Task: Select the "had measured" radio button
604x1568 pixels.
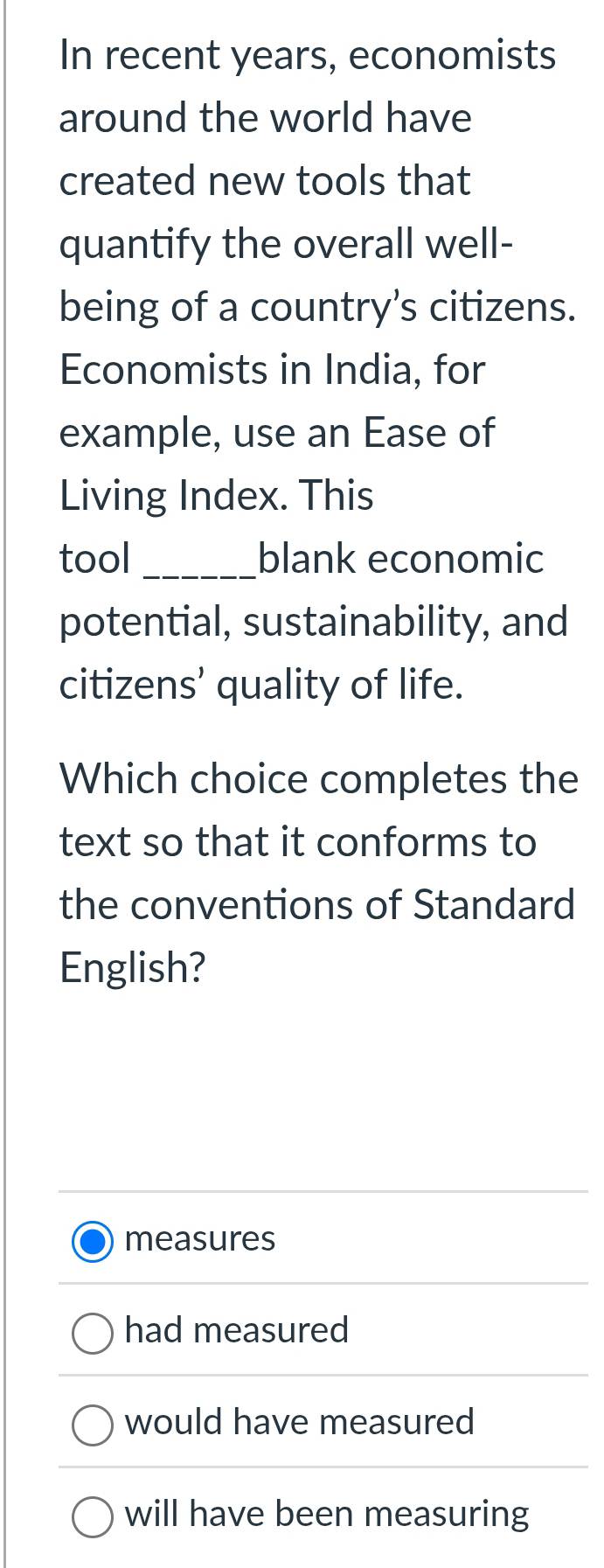Action: (92, 1333)
